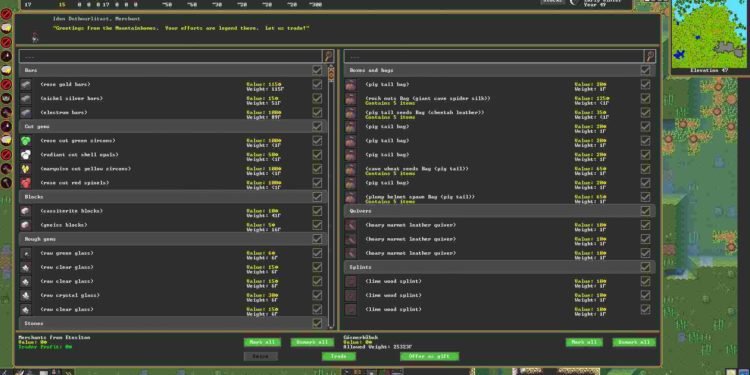
Task: Click the cassiterite blocks icon
Action: 26,211
